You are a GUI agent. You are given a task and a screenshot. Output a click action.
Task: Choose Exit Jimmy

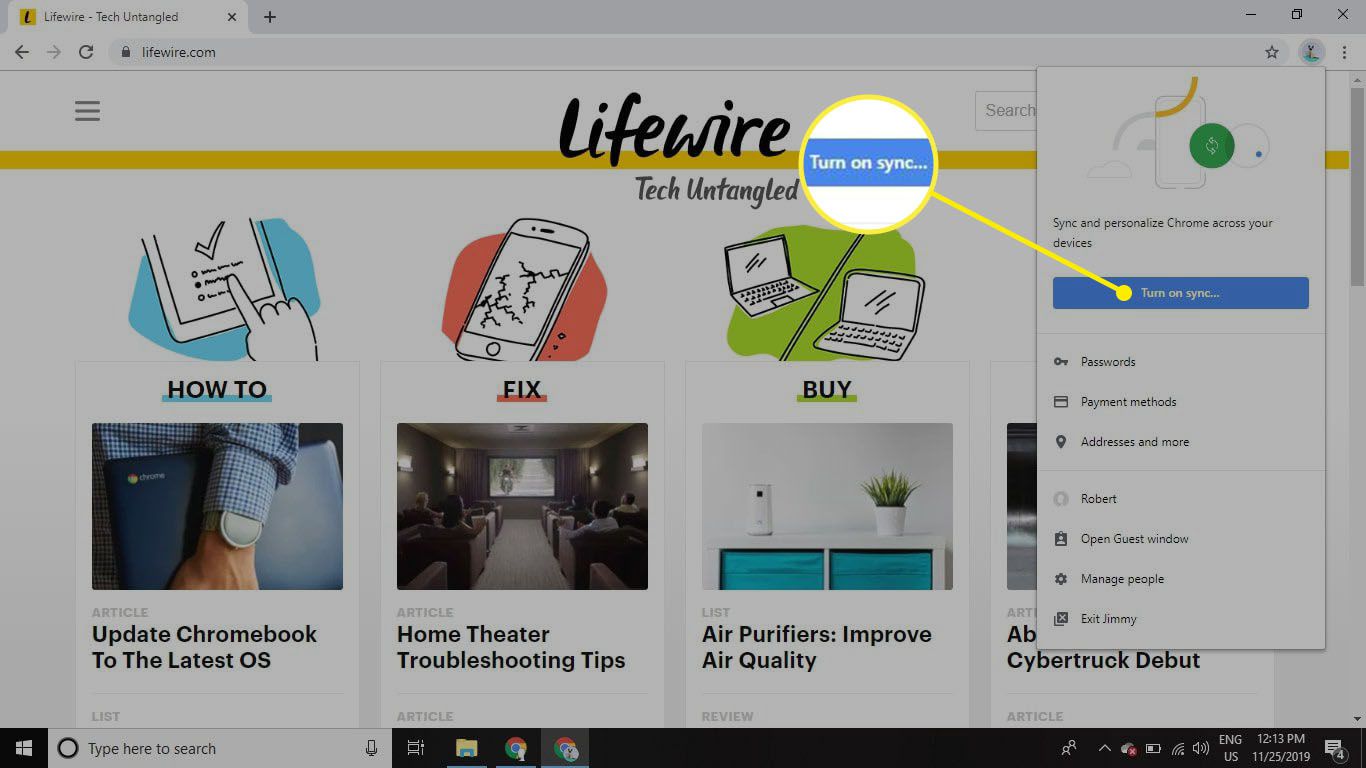(x=1180, y=619)
